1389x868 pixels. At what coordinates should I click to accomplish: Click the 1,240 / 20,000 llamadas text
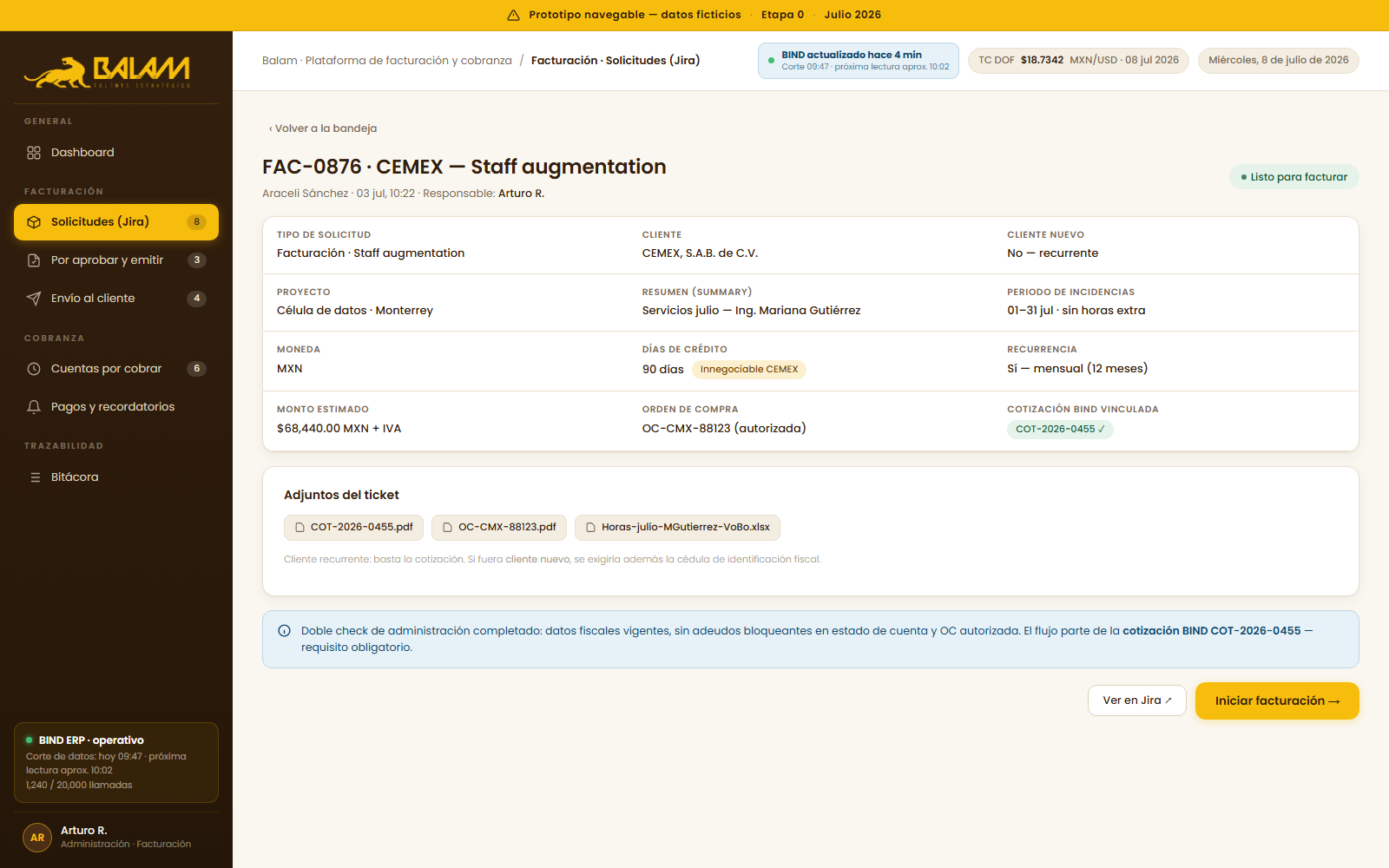click(x=79, y=785)
